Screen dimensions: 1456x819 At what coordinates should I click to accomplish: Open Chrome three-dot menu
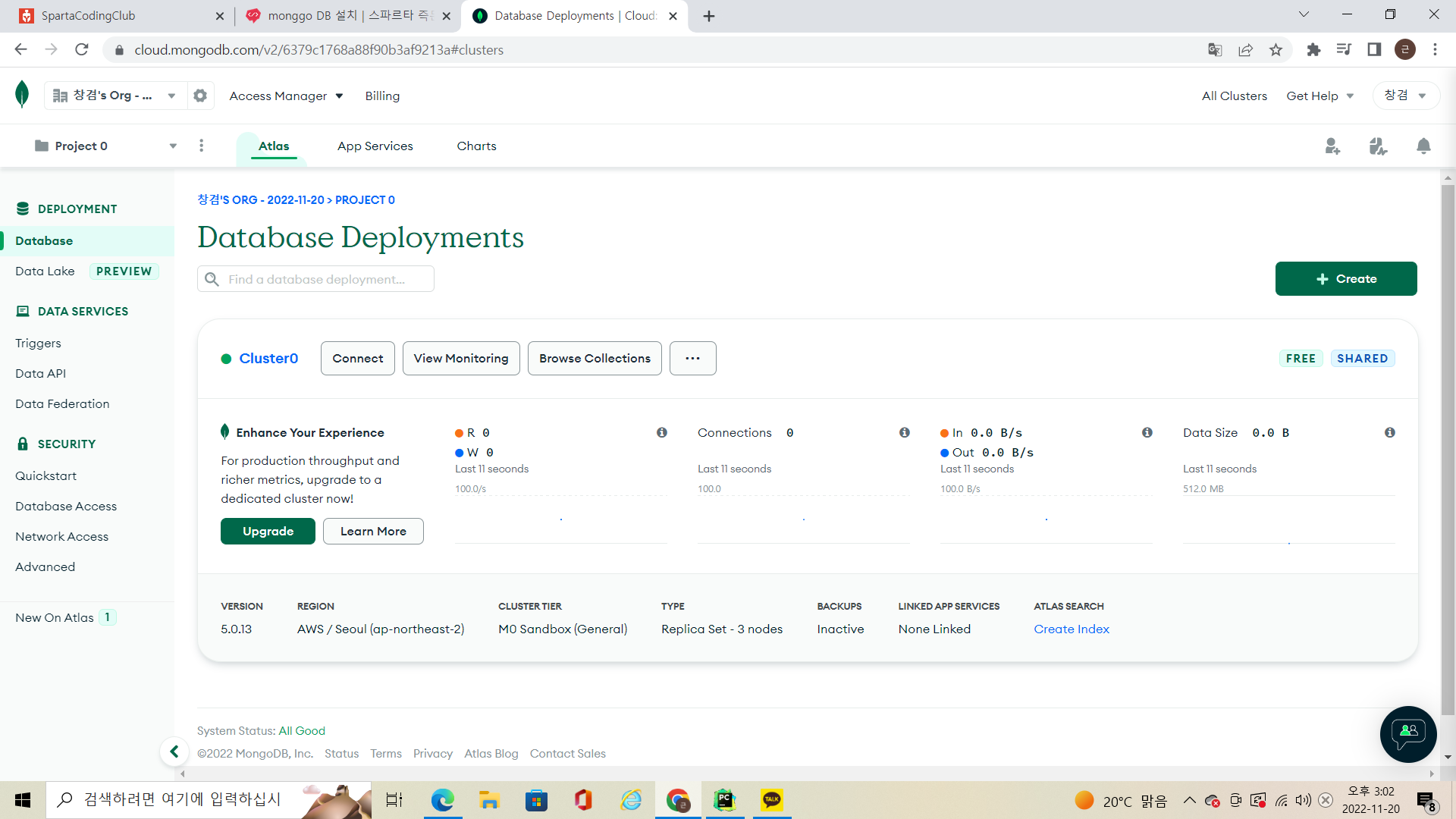(1435, 50)
